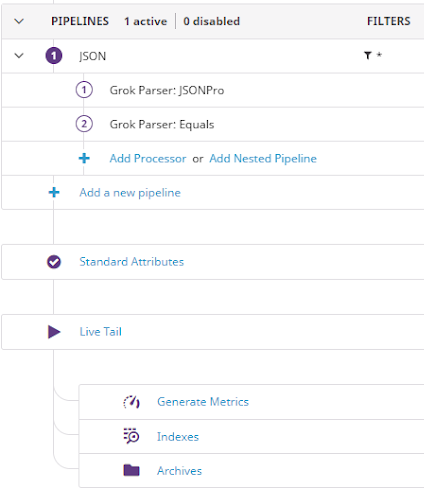Click the Standard Attributes checkmark icon
The width and height of the screenshot is (424, 489).
54,262
